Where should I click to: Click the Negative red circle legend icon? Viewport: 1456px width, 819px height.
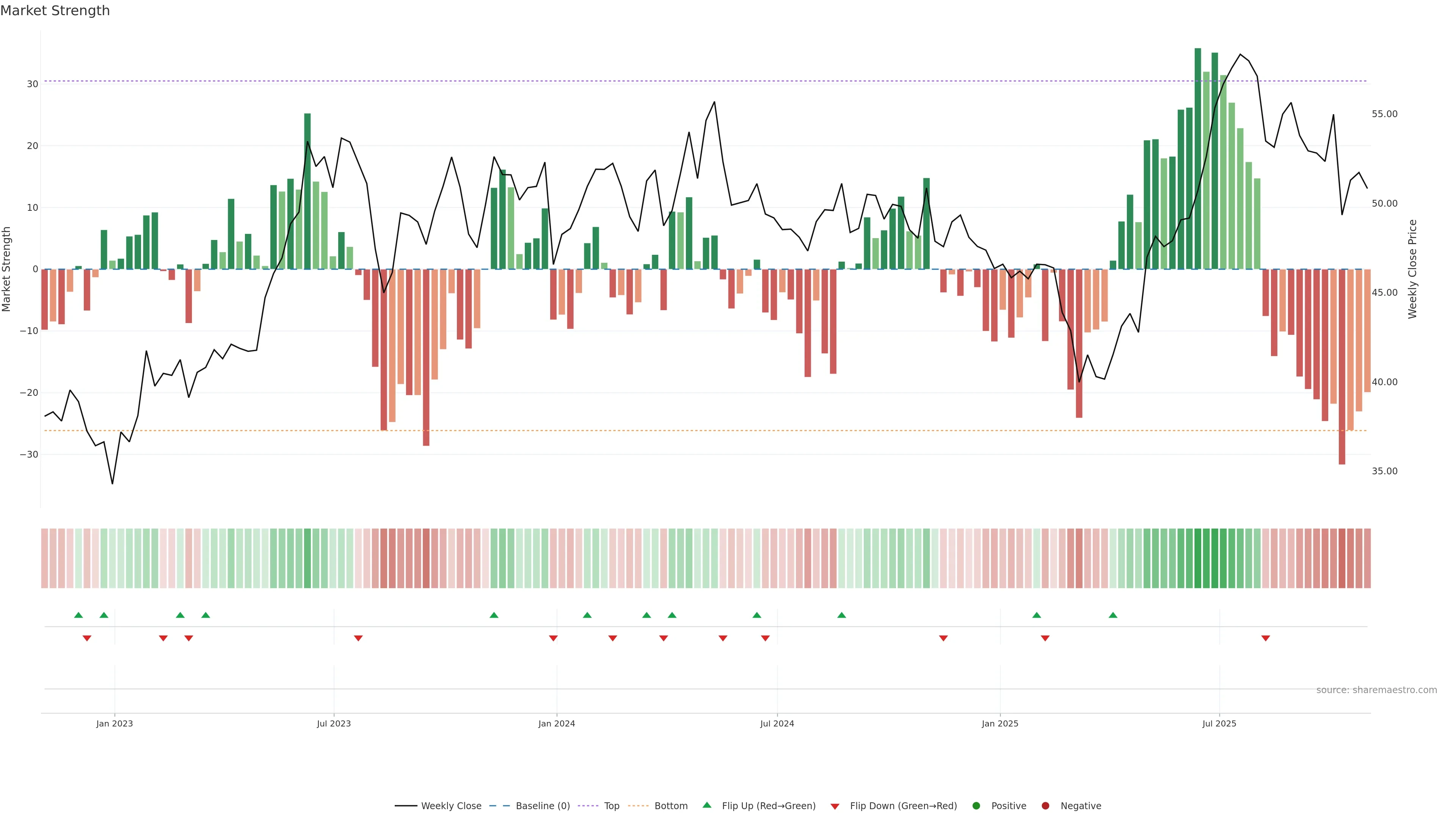tap(1045, 806)
